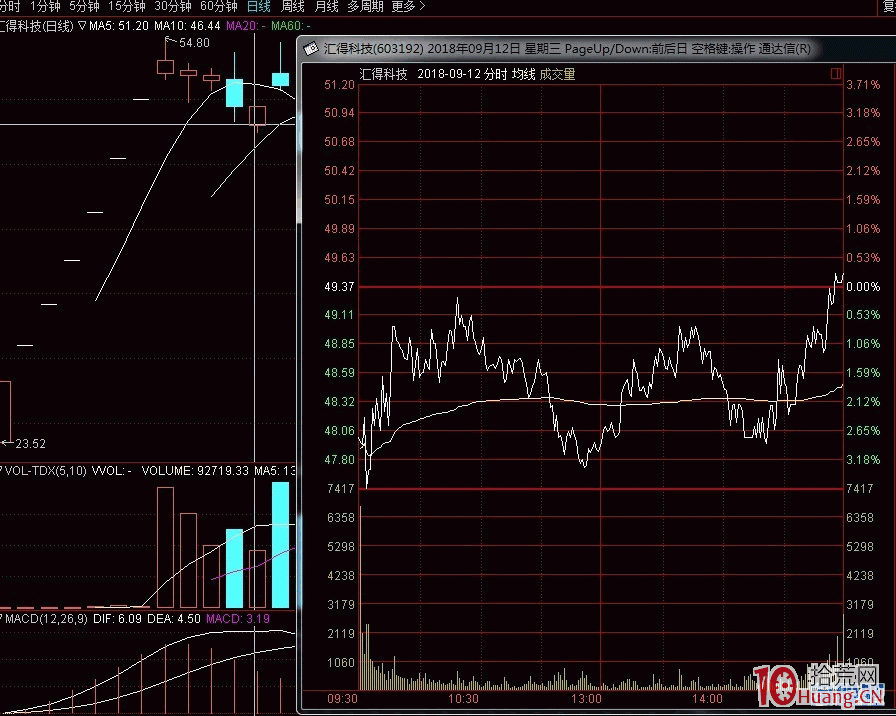Screen dimensions: 896x716
Task: Switch to the 1分钟 chart period
Action: pyautogui.click(x=46, y=6)
